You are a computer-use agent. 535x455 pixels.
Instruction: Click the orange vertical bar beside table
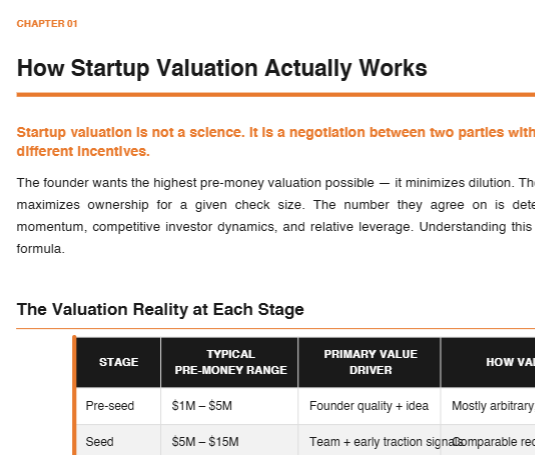[x=74, y=395]
